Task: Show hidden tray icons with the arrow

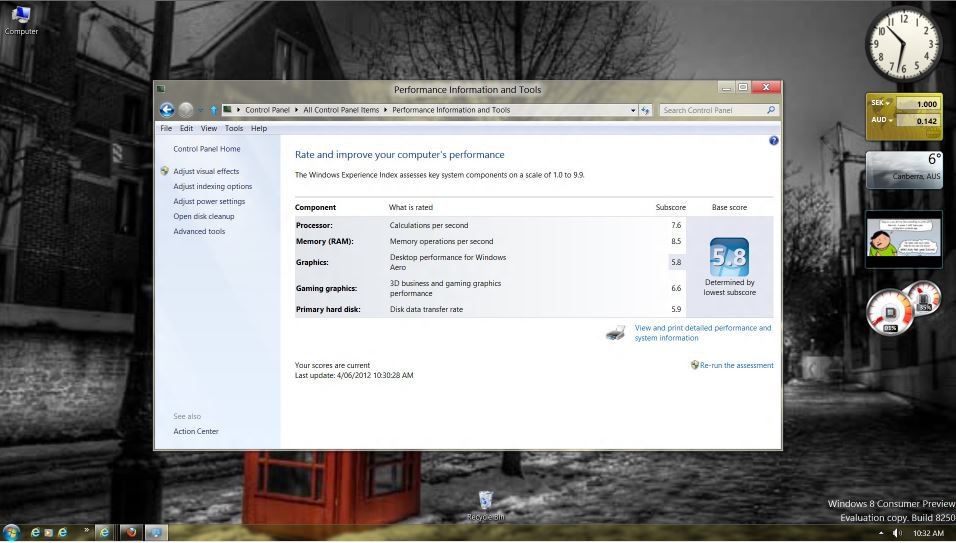Action: 881,533
